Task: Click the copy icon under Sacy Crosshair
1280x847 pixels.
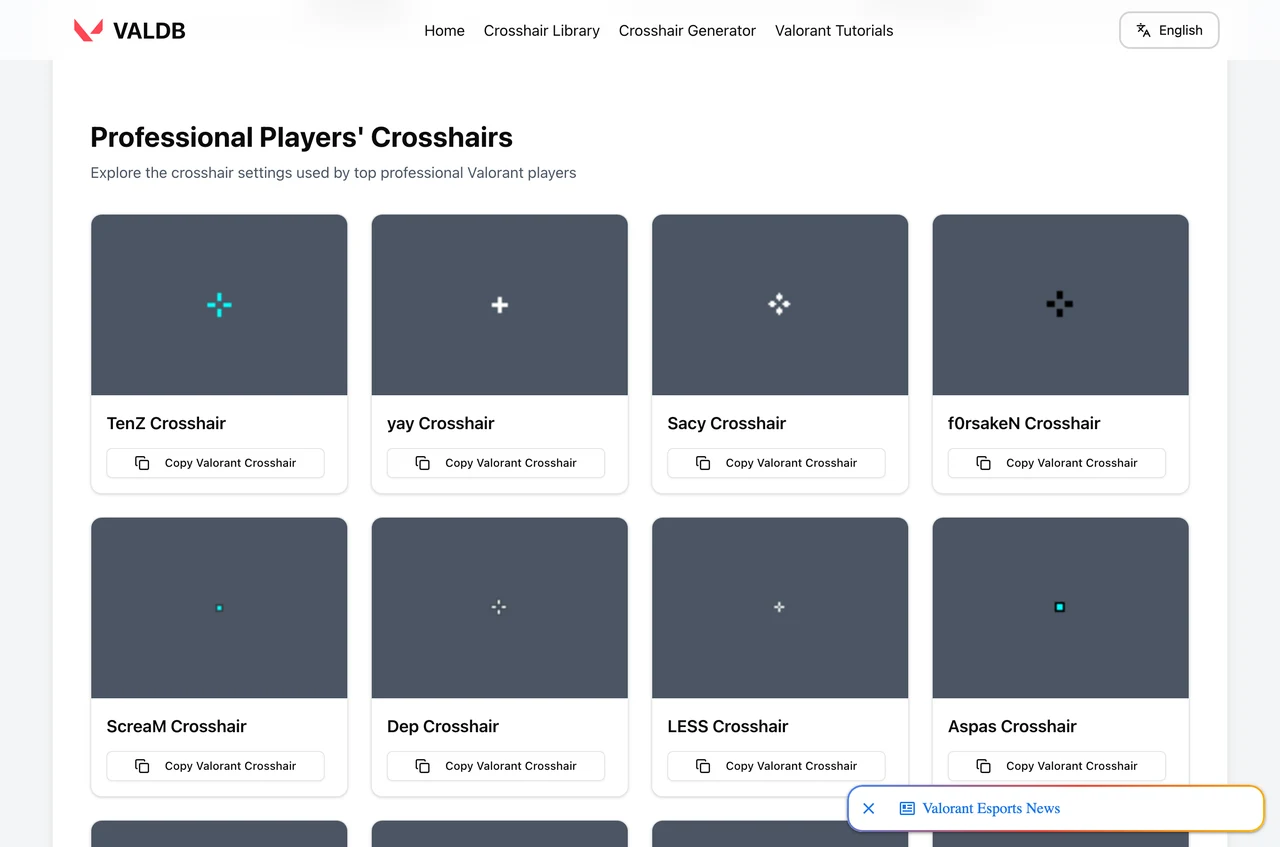Action: (703, 463)
